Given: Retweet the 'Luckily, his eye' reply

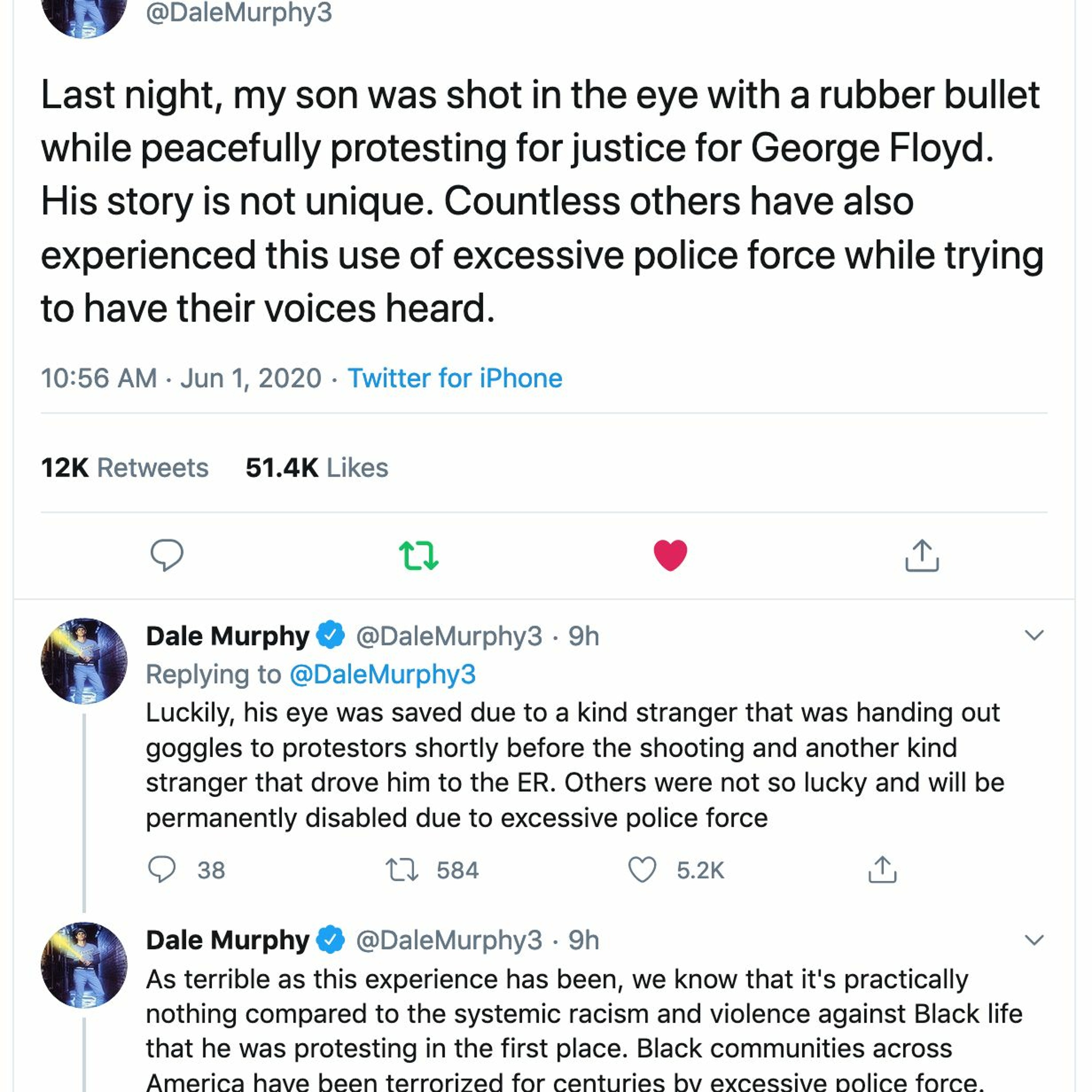Looking at the screenshot, I should coord(402,870).
